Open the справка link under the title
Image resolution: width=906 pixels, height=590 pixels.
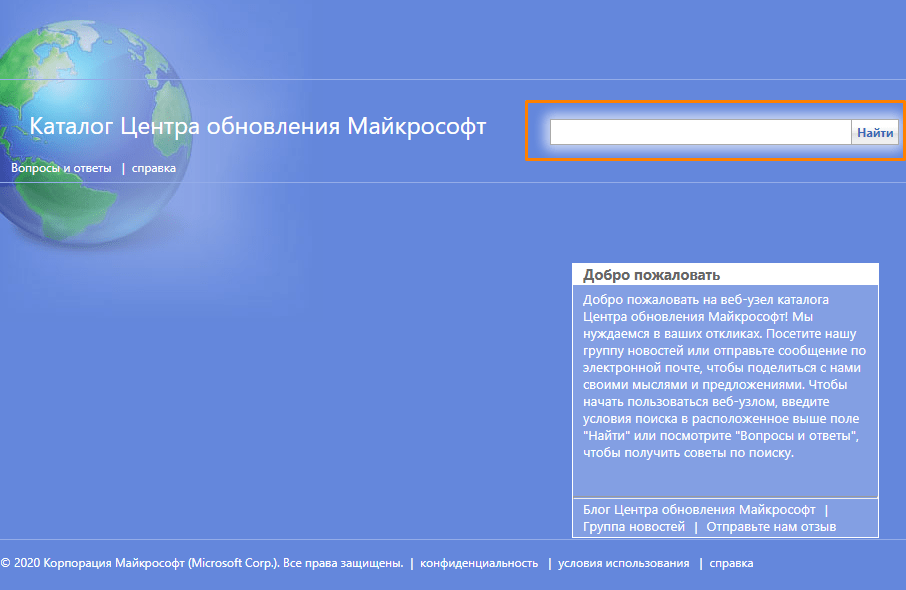[154, 168]
